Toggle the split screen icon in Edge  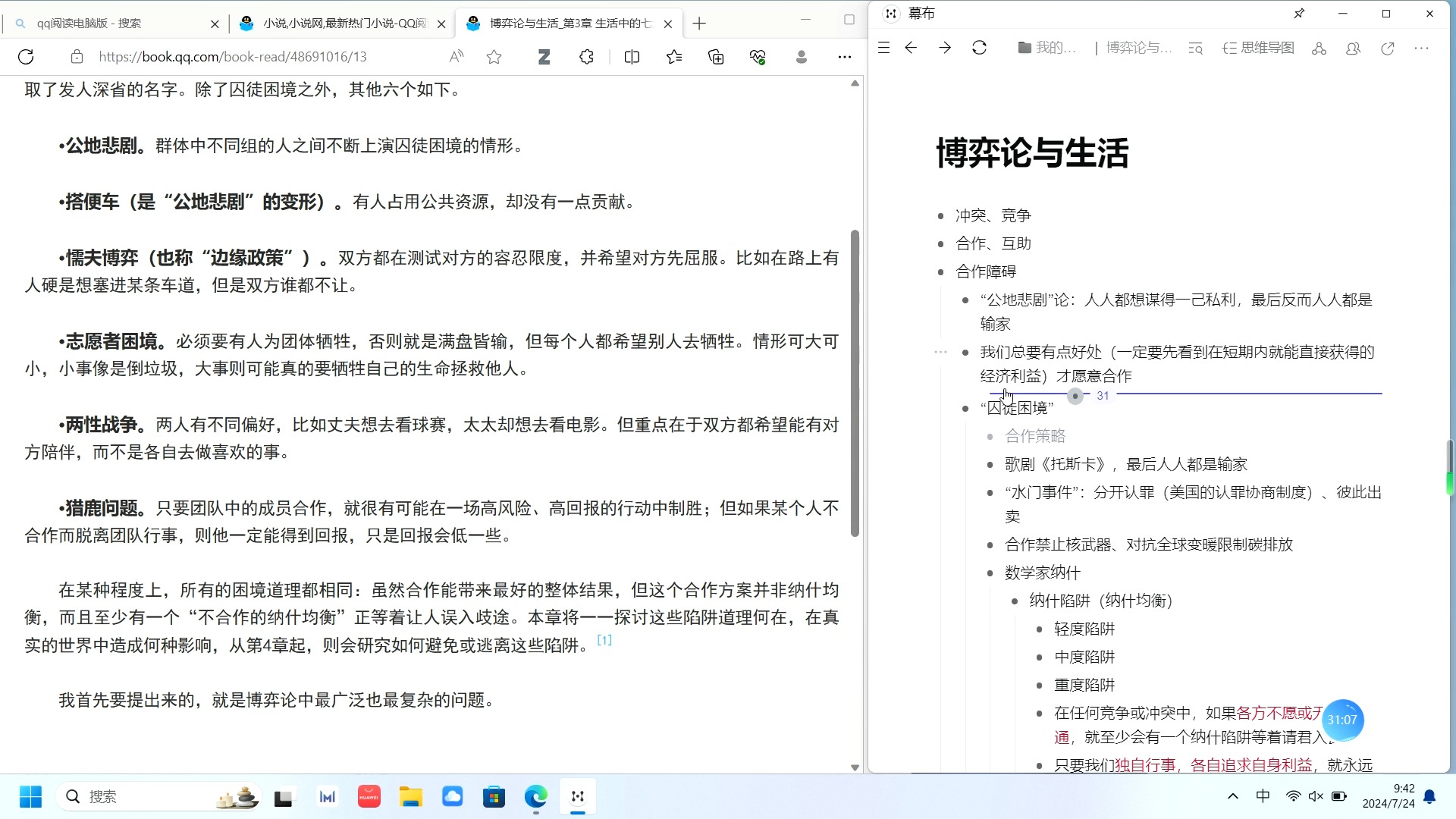pyautogui.click(x=632, y=57)
